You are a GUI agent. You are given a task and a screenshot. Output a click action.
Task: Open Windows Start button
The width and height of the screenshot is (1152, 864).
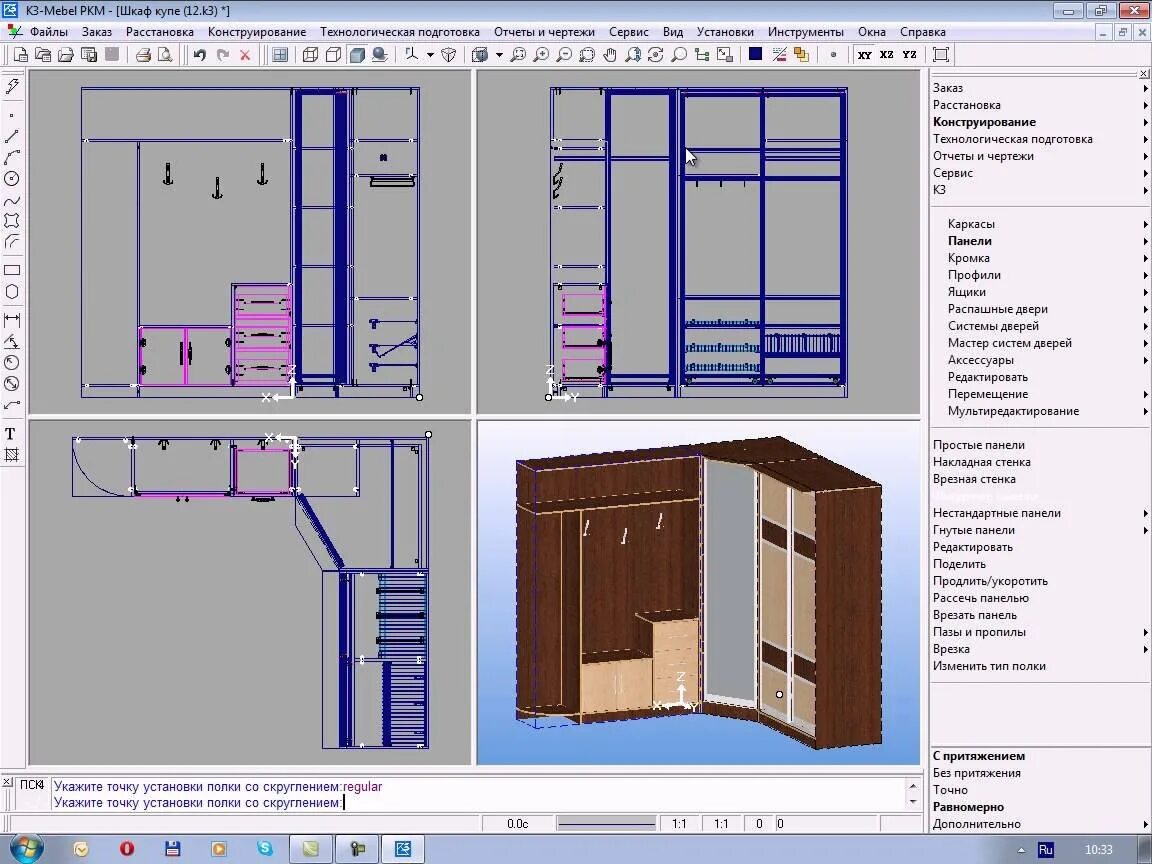point(26,849)
